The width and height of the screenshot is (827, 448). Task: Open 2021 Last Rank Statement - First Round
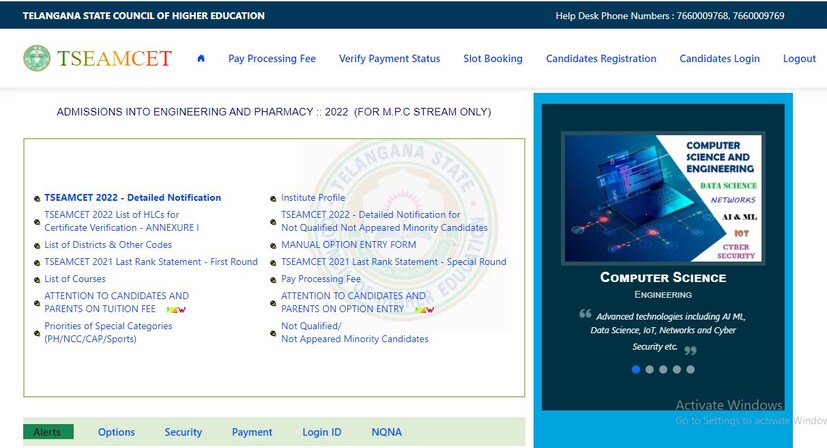[151, 262]
